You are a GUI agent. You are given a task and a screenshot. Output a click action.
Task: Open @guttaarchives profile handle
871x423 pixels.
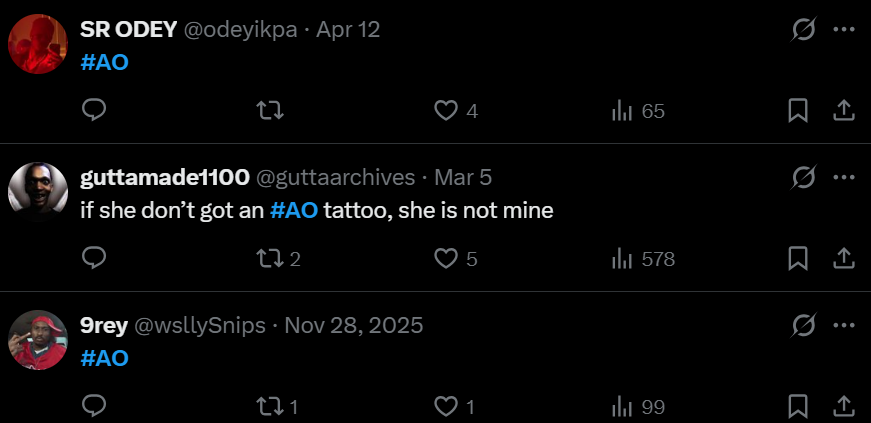(x=336, y=178)
